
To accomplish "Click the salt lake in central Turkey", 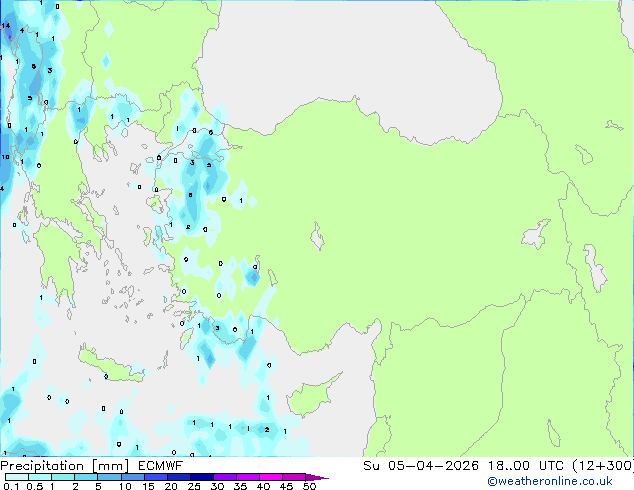I will (x=317, y=237).
